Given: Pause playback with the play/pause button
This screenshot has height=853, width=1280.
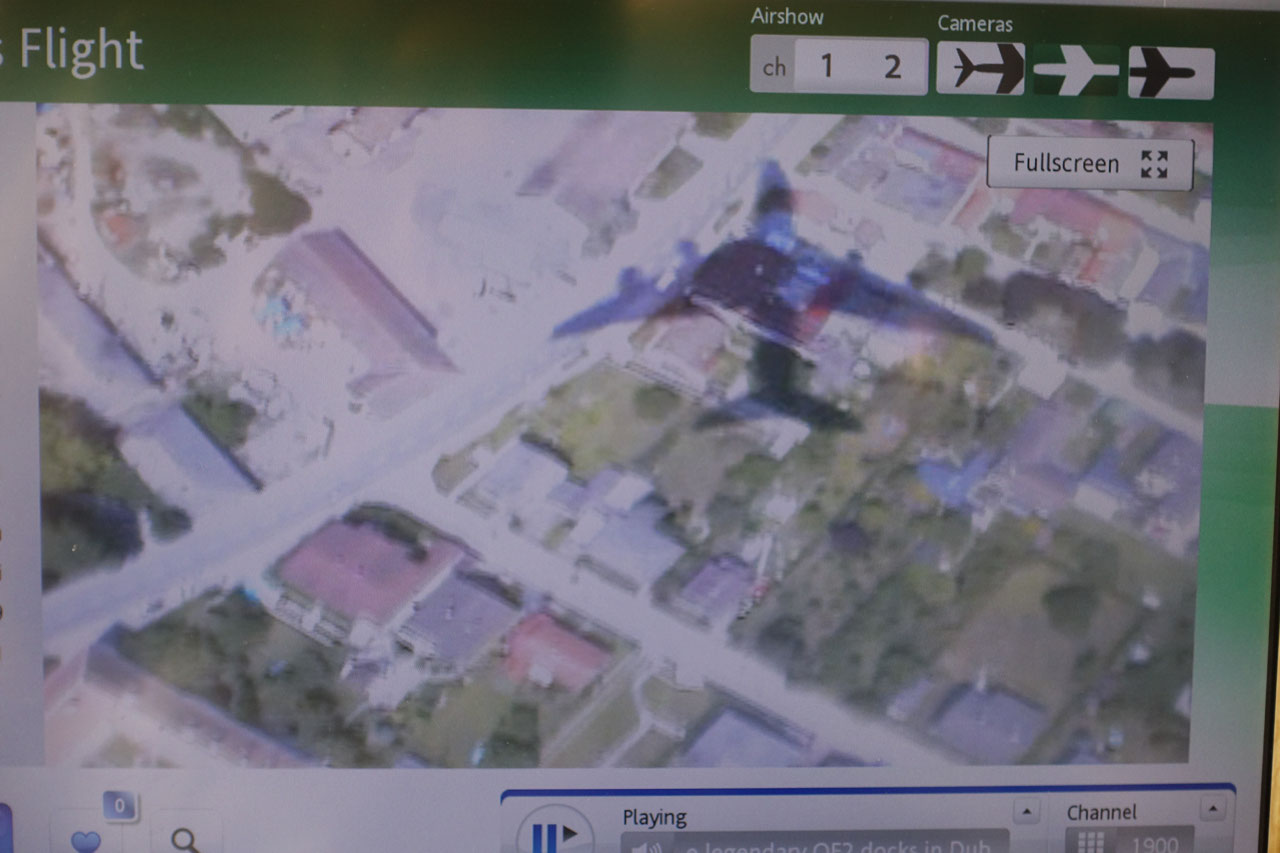Looking at the screenshot, I should pyautogui.click(x=555, y=832).
